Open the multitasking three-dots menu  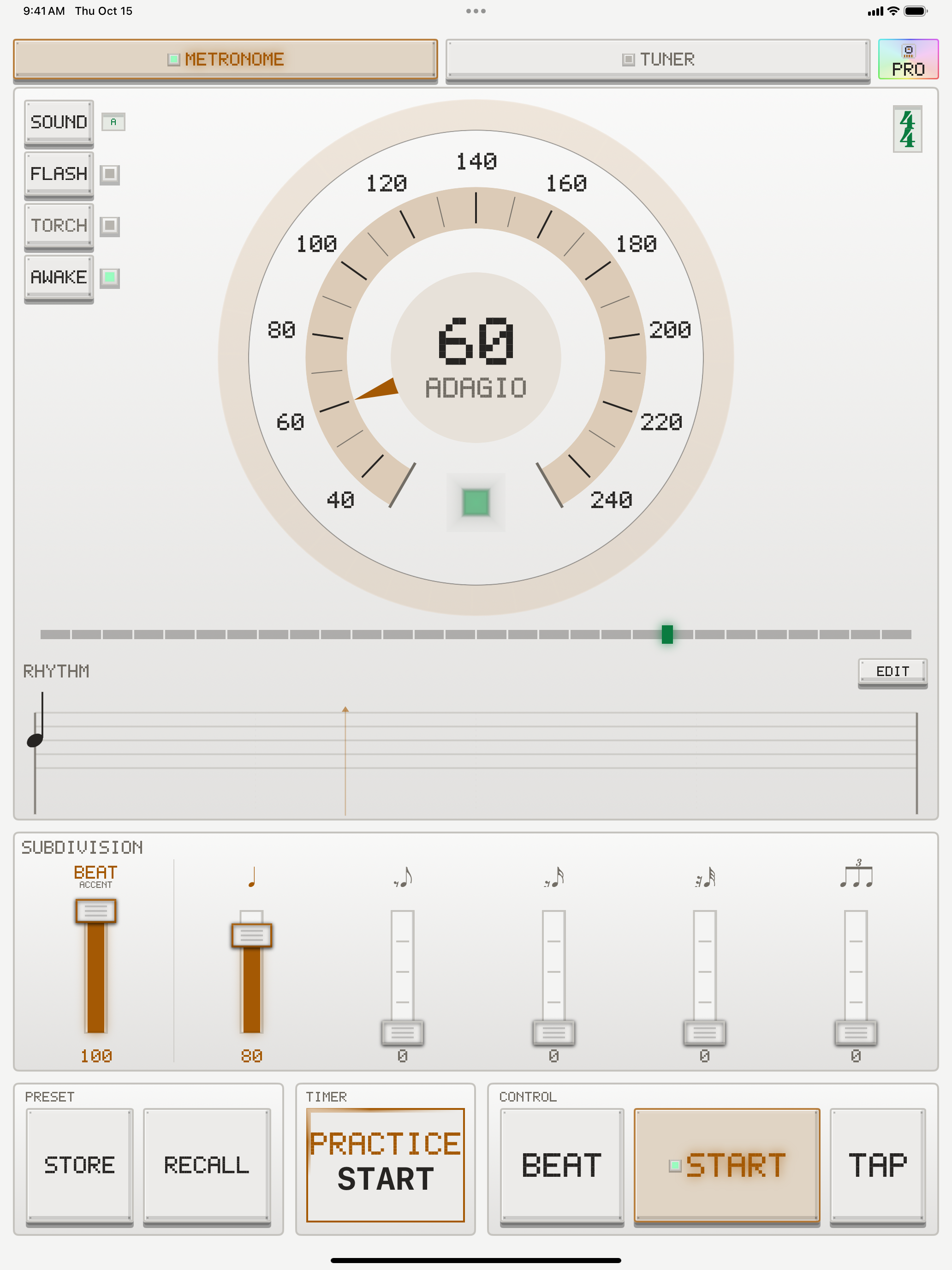[476, 11]
